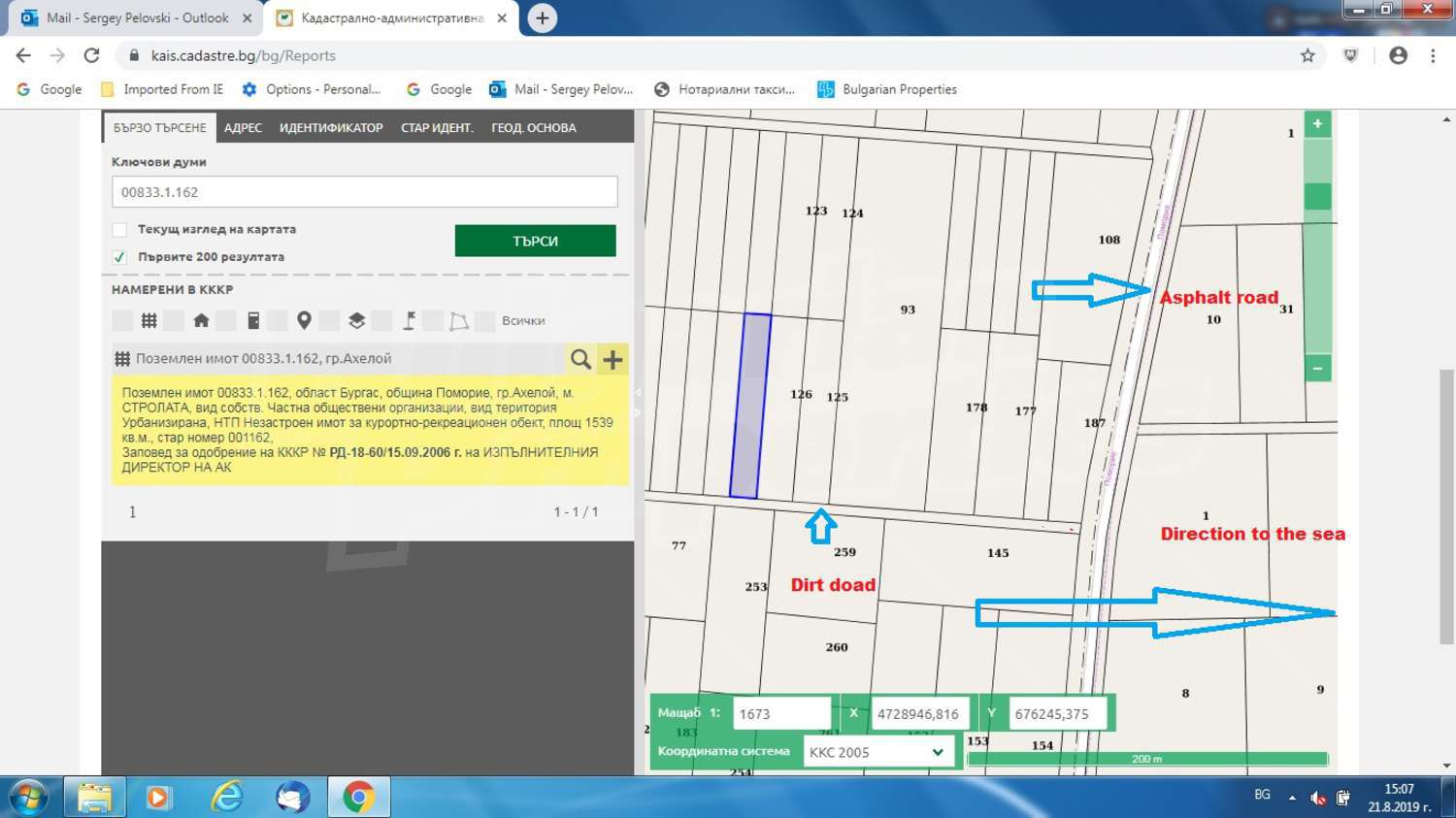Zoom out the map with minus button
Image resolution: width=1456 pixels, height=818 pixels.
click(x=1317, y=368)
